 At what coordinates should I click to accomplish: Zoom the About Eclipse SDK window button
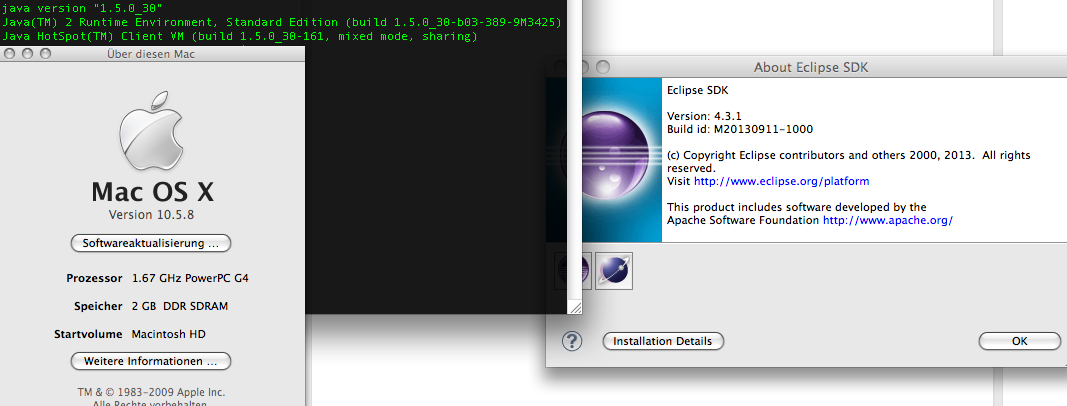point(603,67)
